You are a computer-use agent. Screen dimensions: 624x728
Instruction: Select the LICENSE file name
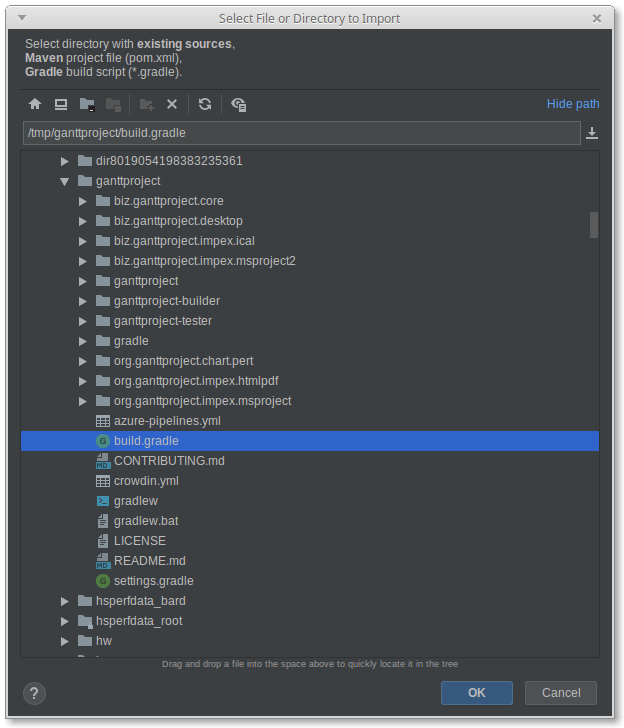(x=140, y=541)
